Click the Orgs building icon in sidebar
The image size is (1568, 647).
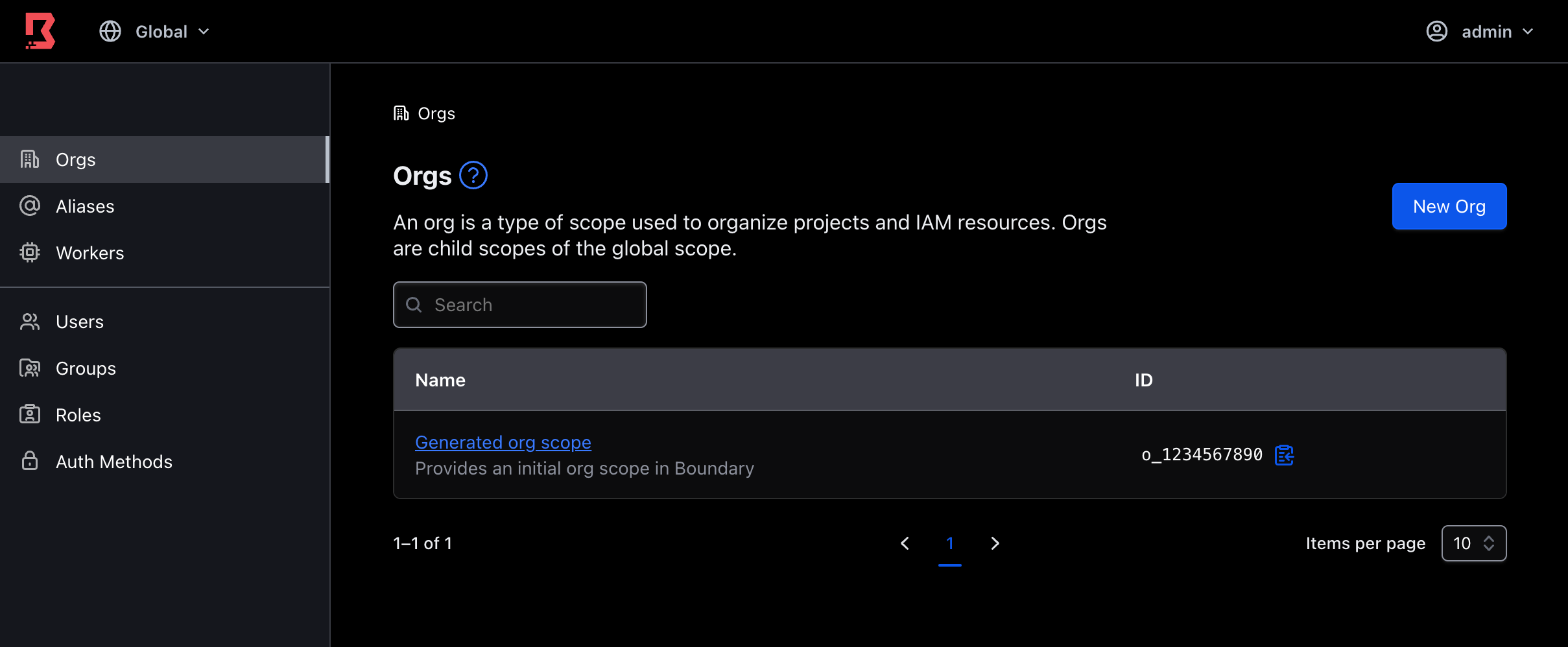pos(30,159)
